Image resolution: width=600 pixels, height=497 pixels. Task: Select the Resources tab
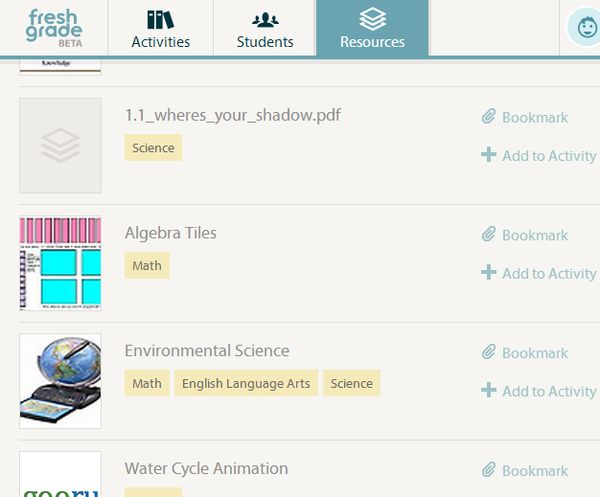coord(372,28)
